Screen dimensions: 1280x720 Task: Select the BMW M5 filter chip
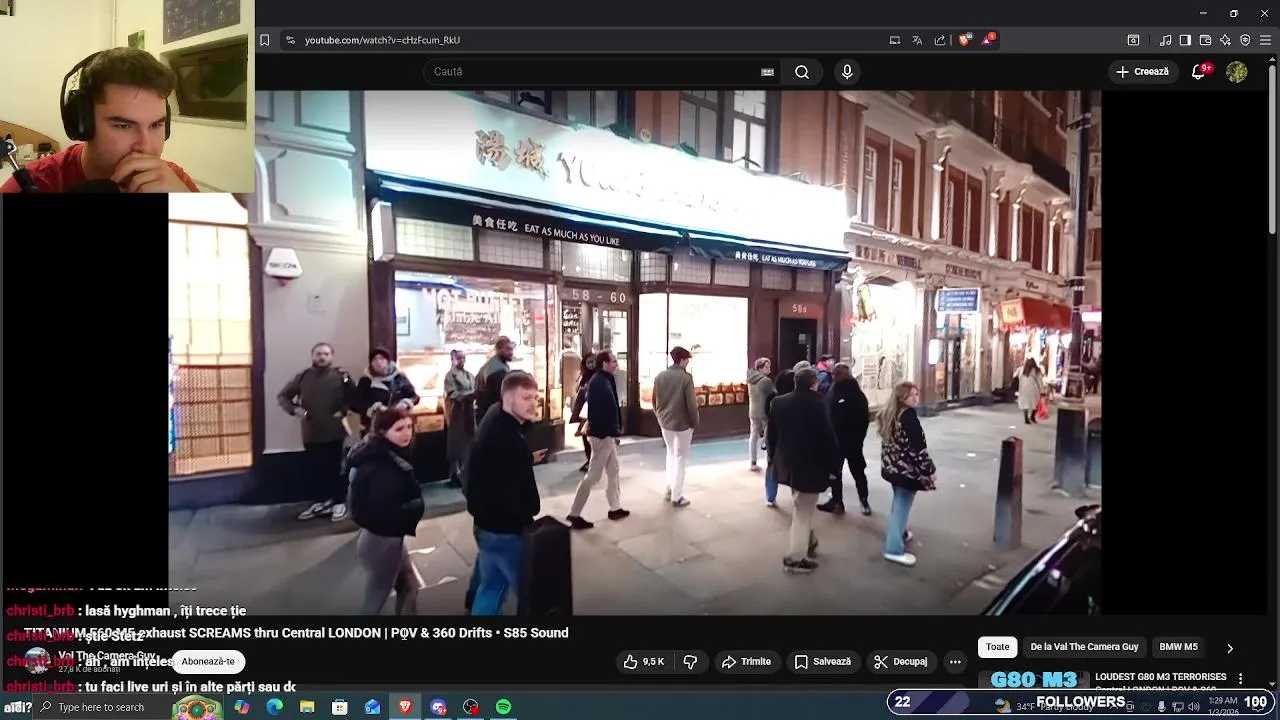pyautogui.click(x=1178, y=647)
